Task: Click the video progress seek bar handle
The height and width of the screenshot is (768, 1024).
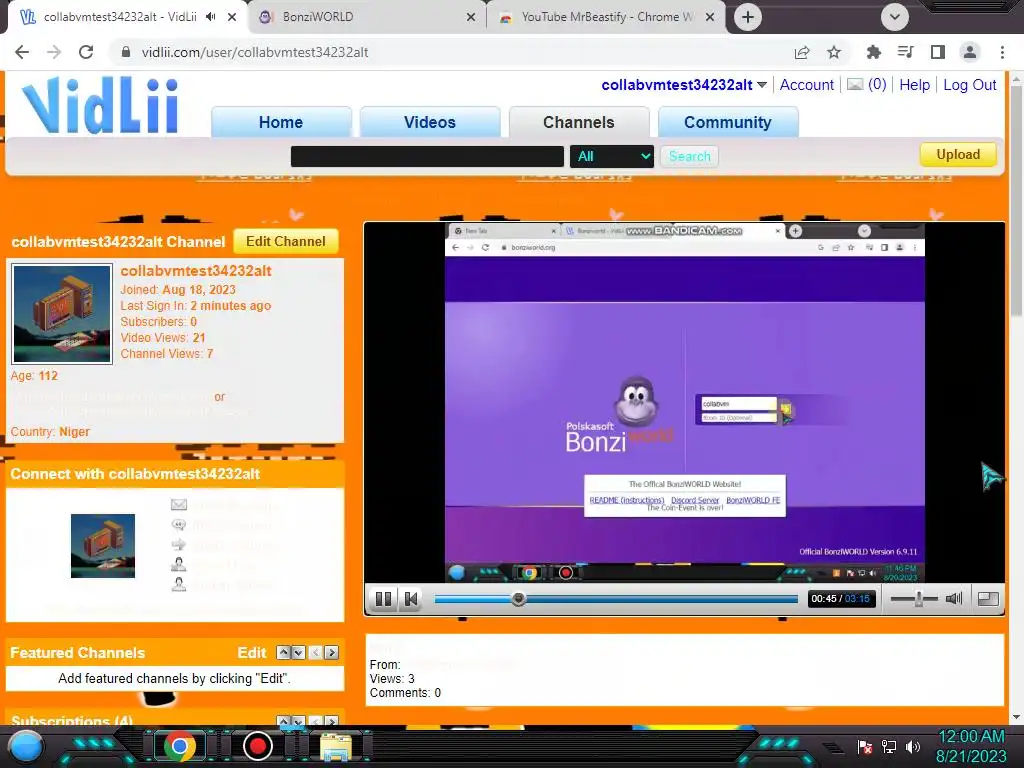Action: pyautogui.click(x=519, y=598)
